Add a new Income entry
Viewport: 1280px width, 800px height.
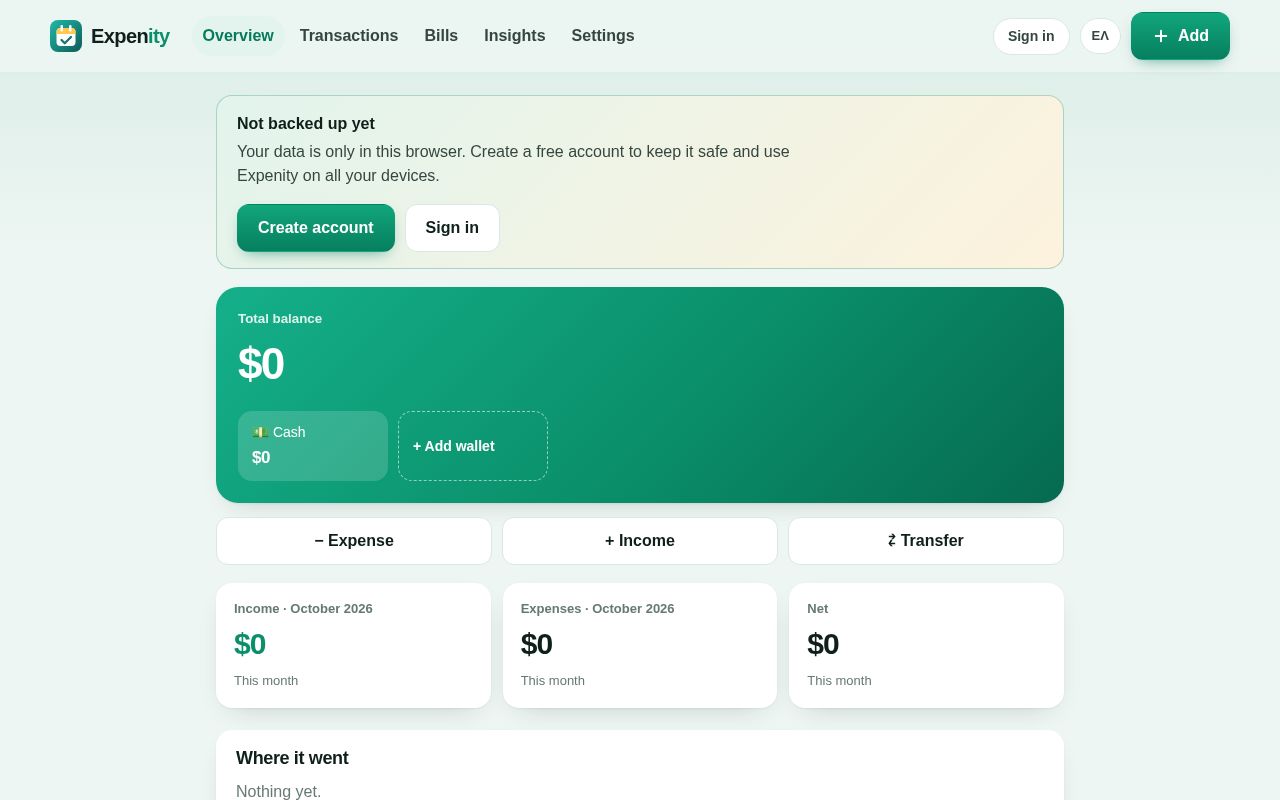point(640,541)
